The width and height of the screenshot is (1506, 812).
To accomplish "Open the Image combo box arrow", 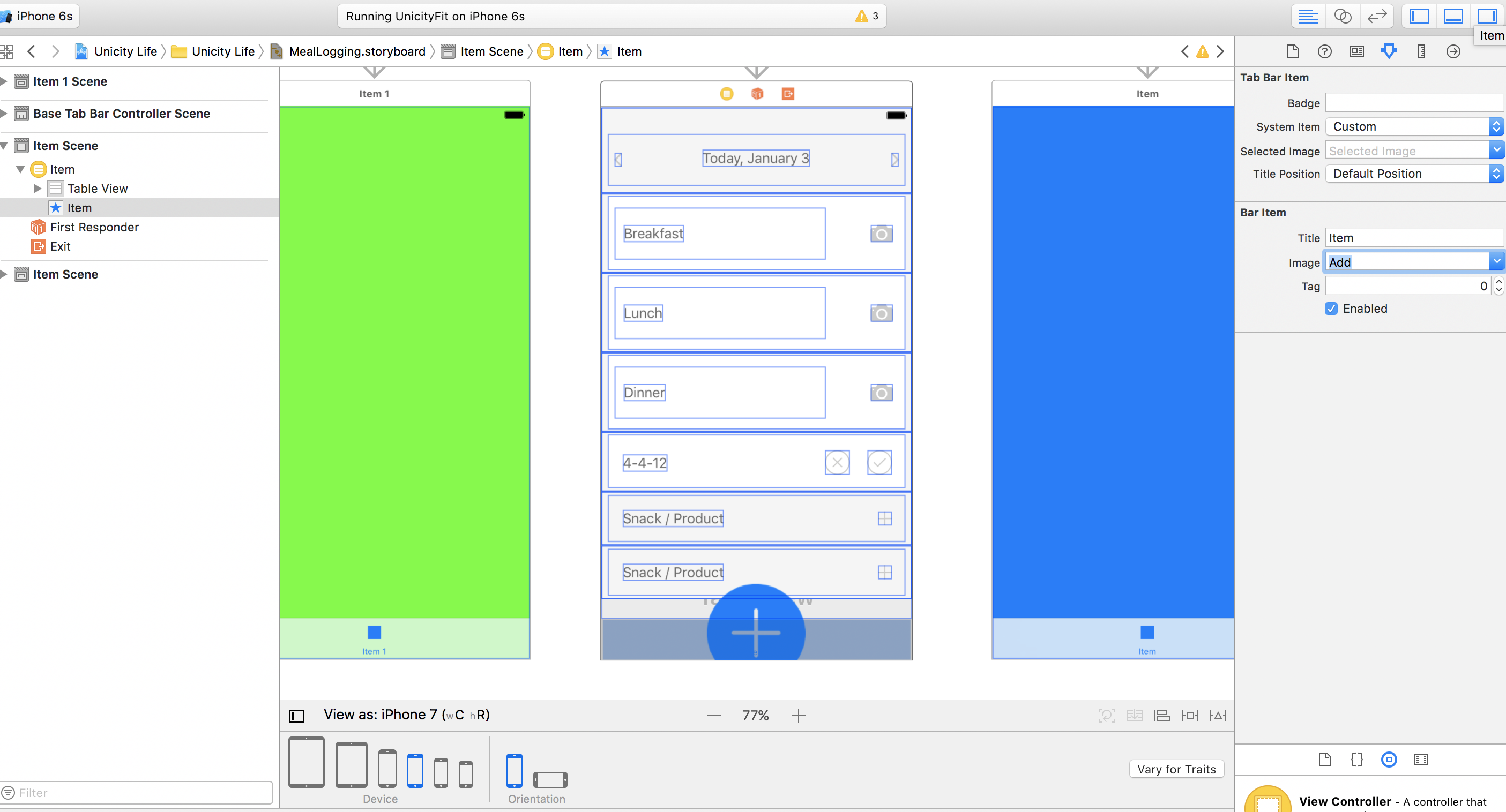I will [1496, 262].
